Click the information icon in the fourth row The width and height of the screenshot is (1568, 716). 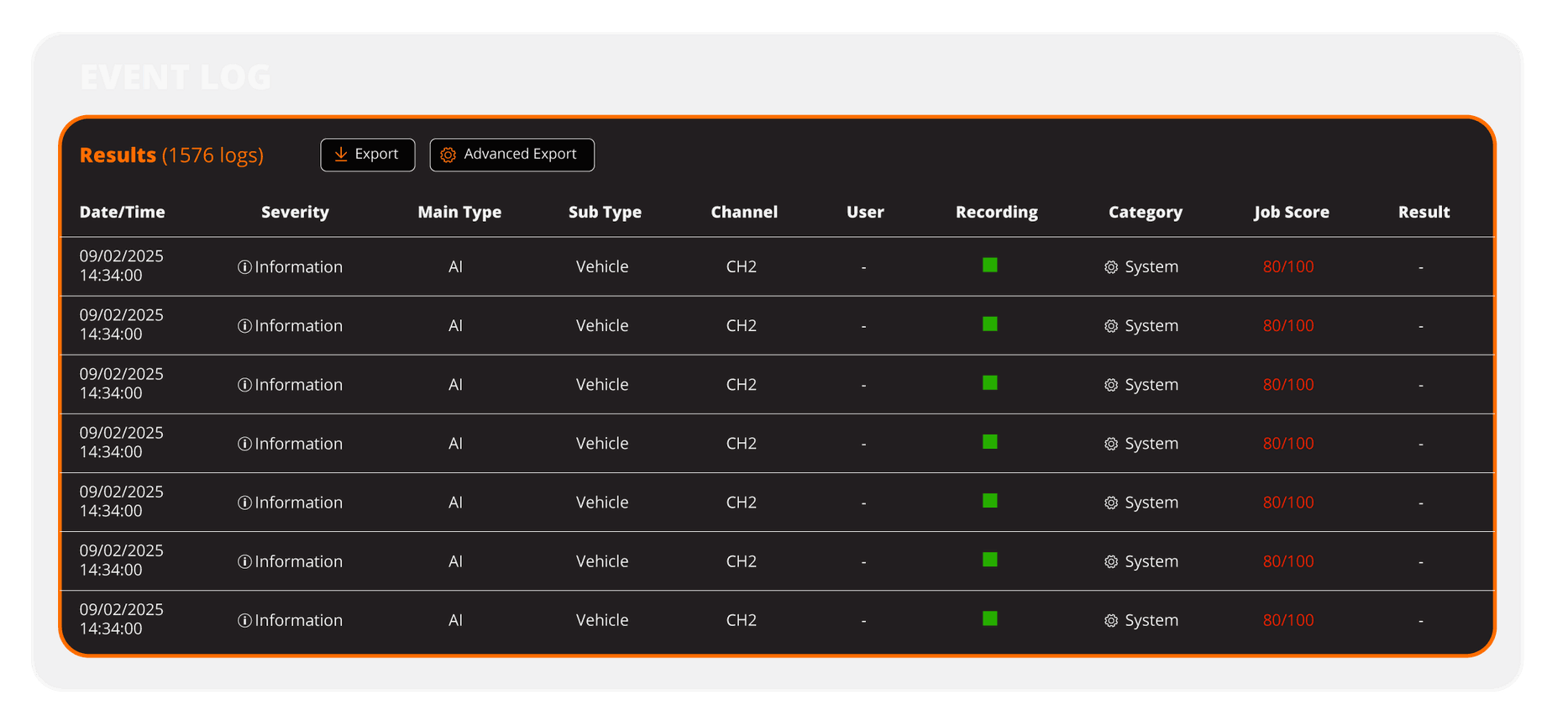tap(244, 444)
